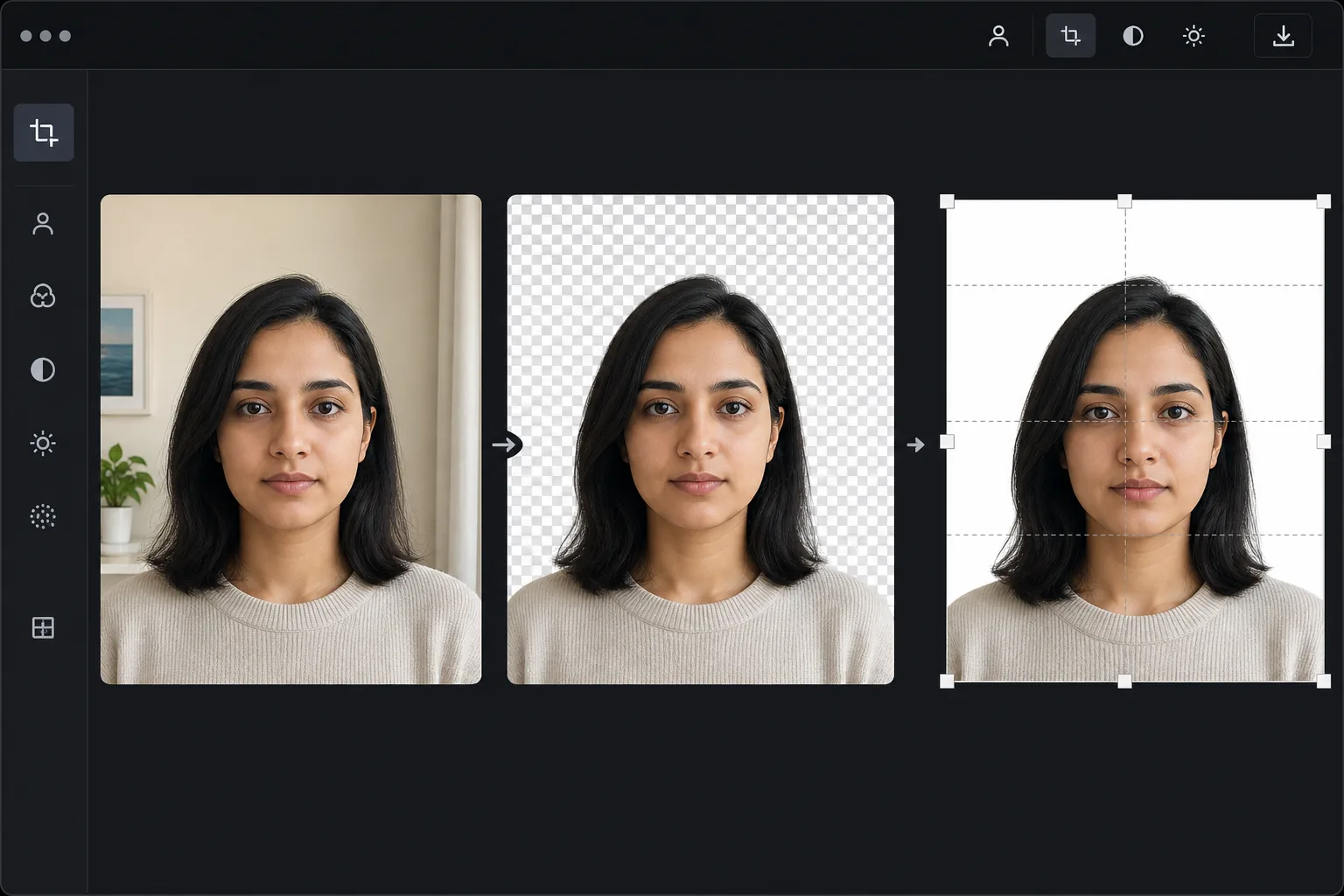The height and width of the screenshot is (896, 1344).
Task: Click the person icon in top toolbar
Action: point(998,36)
